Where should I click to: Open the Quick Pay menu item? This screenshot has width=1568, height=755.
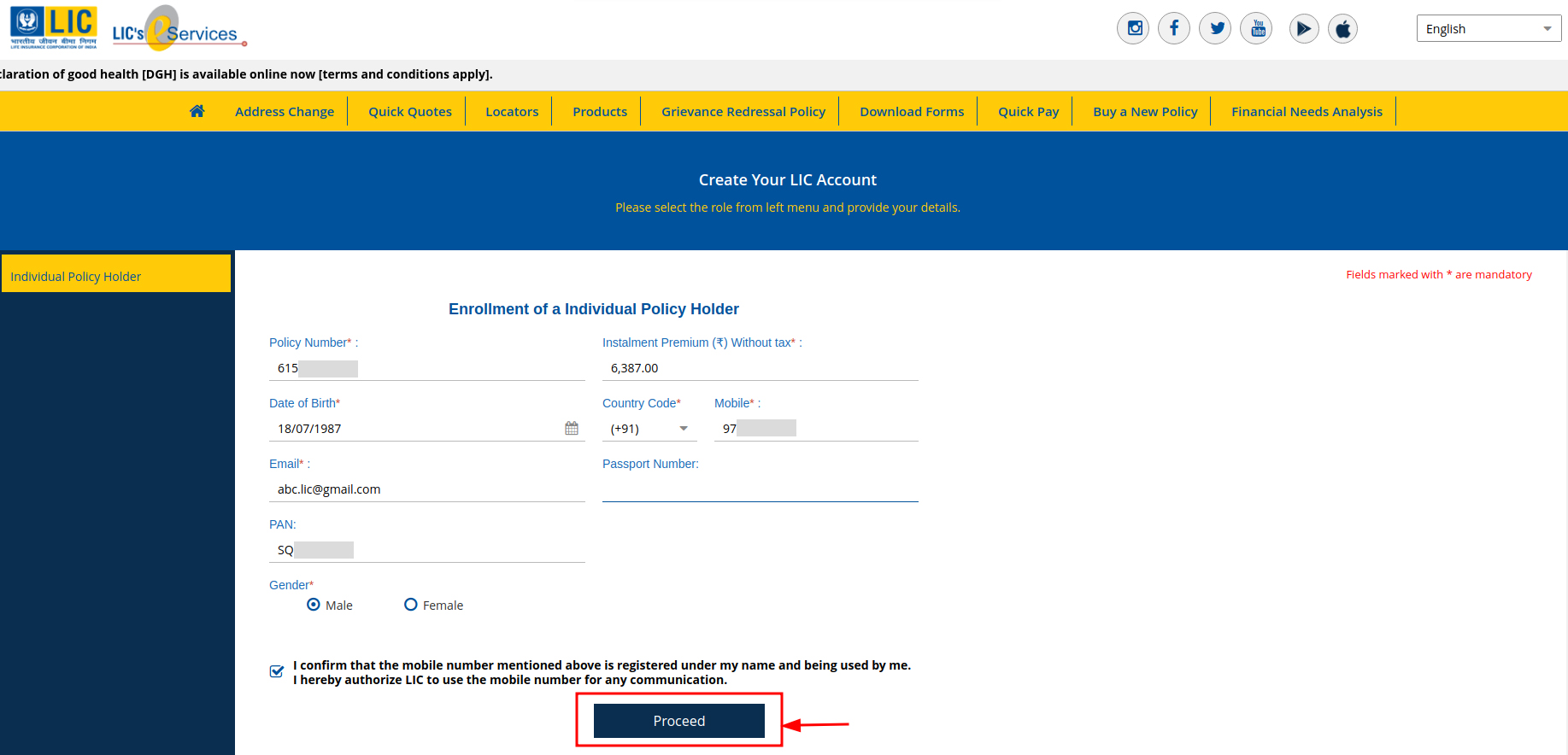click(1029, 111)
